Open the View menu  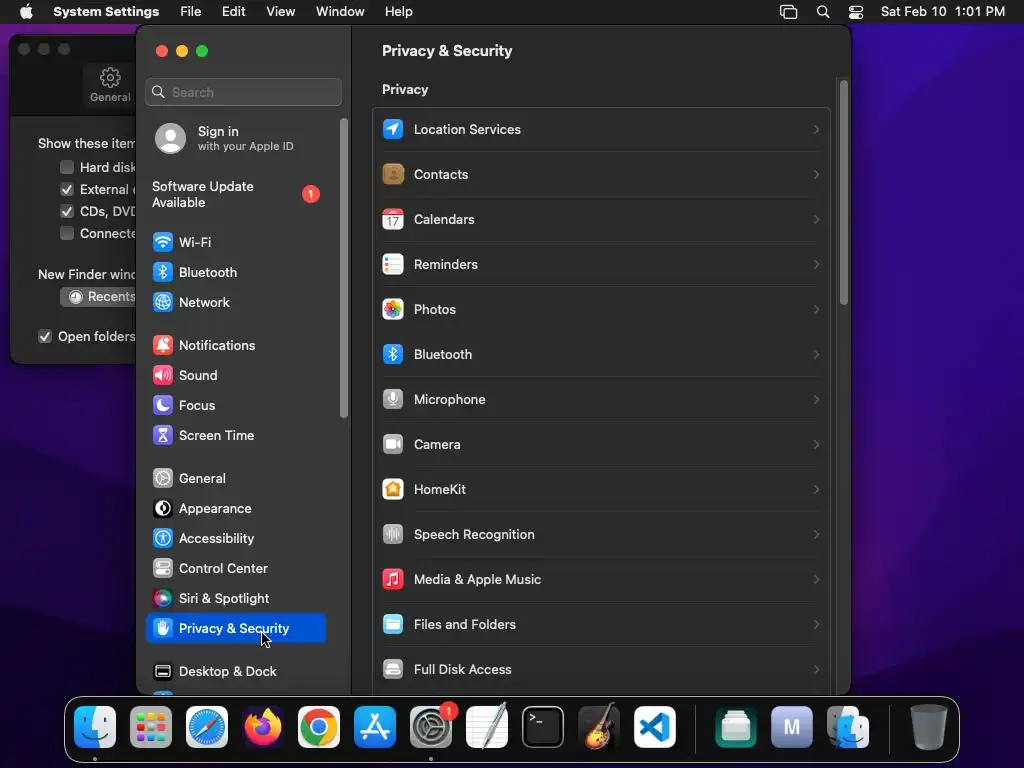280,12
